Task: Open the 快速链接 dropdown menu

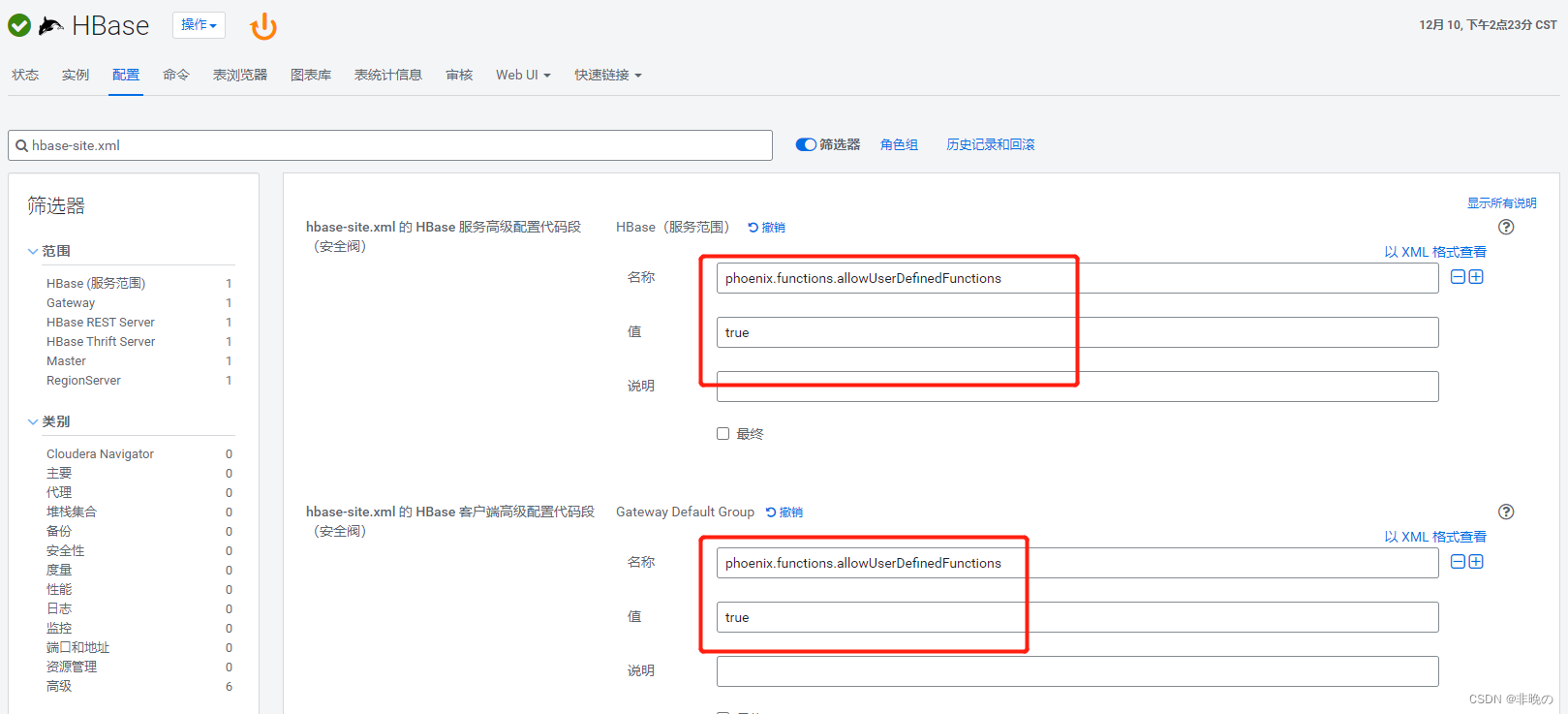Action: click(x=607, y=75)
